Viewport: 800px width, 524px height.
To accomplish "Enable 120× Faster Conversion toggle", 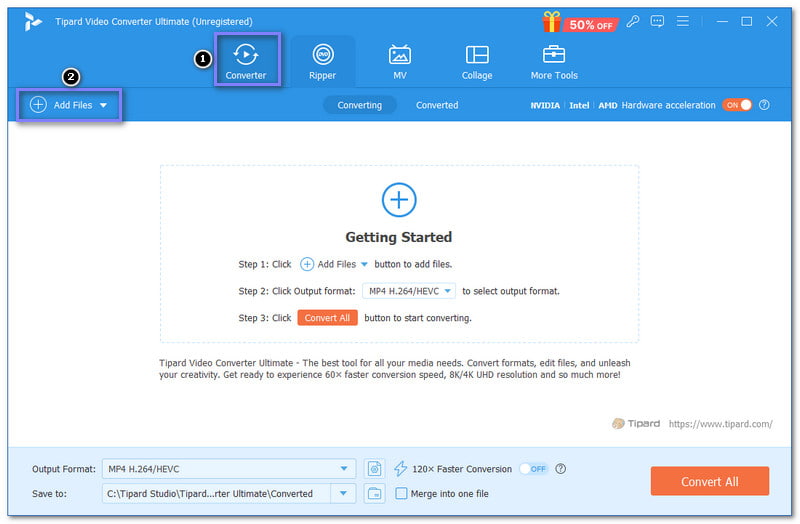I will (x=533, y=468).
